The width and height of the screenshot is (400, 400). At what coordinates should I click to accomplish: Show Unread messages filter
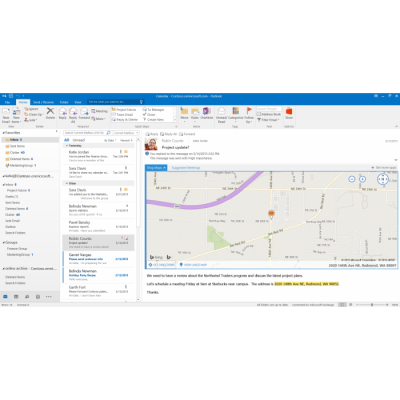(x=79, y=140)
